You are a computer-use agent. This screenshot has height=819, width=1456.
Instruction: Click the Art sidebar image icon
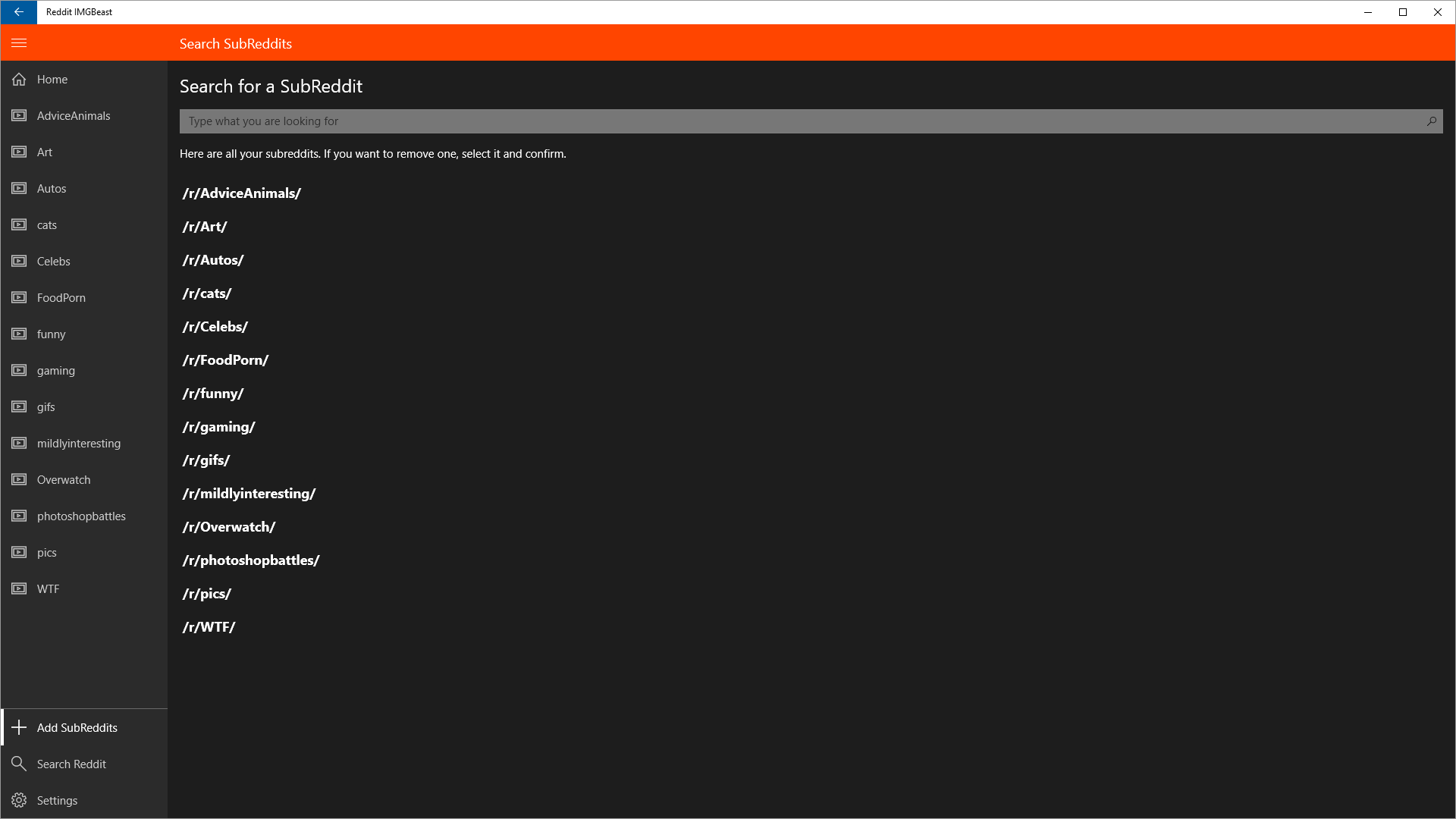pos(19,152)
